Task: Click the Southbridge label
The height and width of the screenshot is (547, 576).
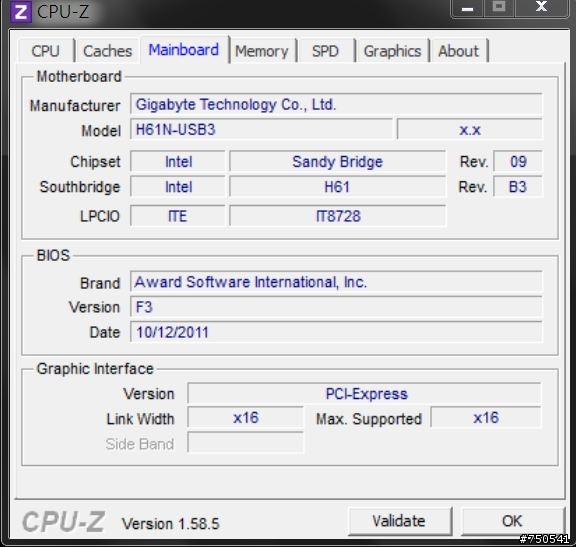Action: click(x=80, y=187)
